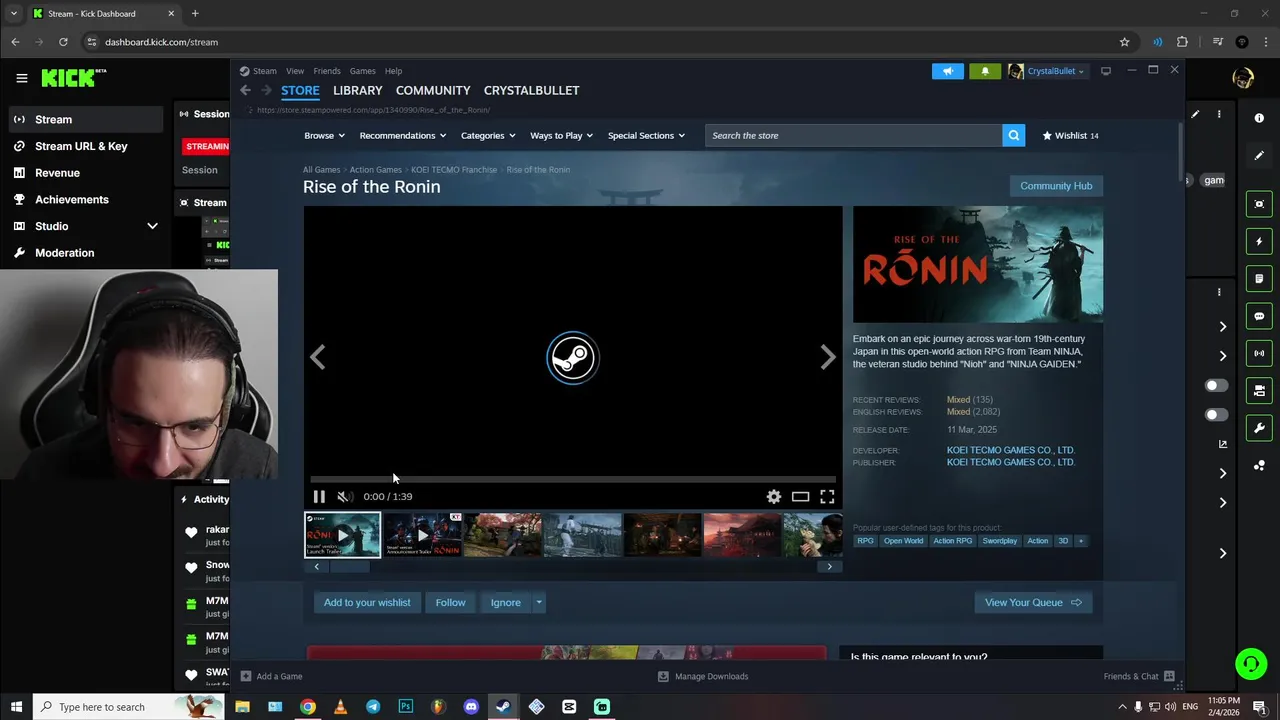Click the Windows Start button
Viewport: 1280px width, 720px height.
tap(16, 707)
